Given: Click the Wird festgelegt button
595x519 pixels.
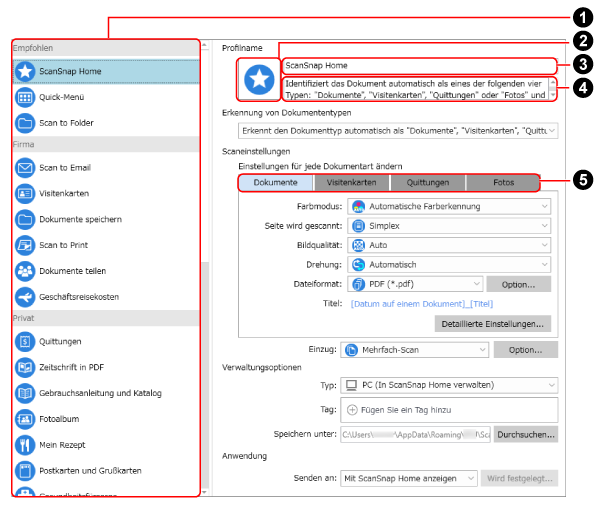Looking at the screenshot, I should click(519, 478).
